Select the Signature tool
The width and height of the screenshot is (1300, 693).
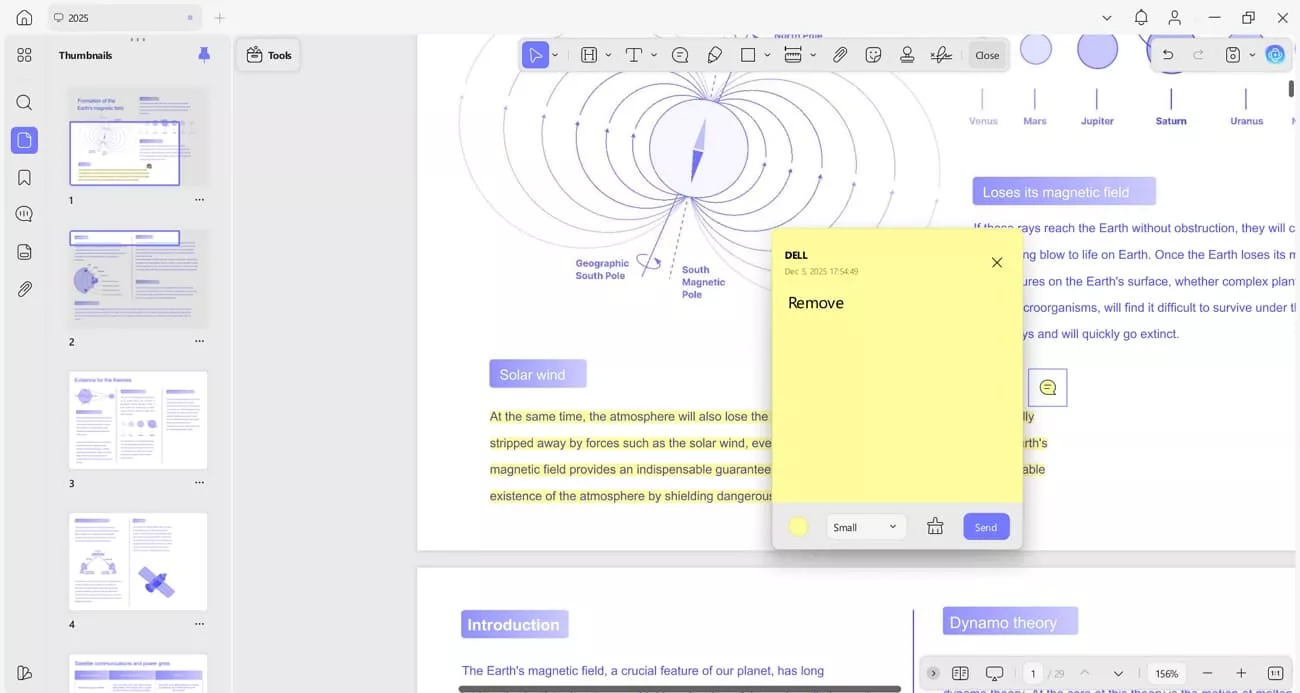point(941,55)
